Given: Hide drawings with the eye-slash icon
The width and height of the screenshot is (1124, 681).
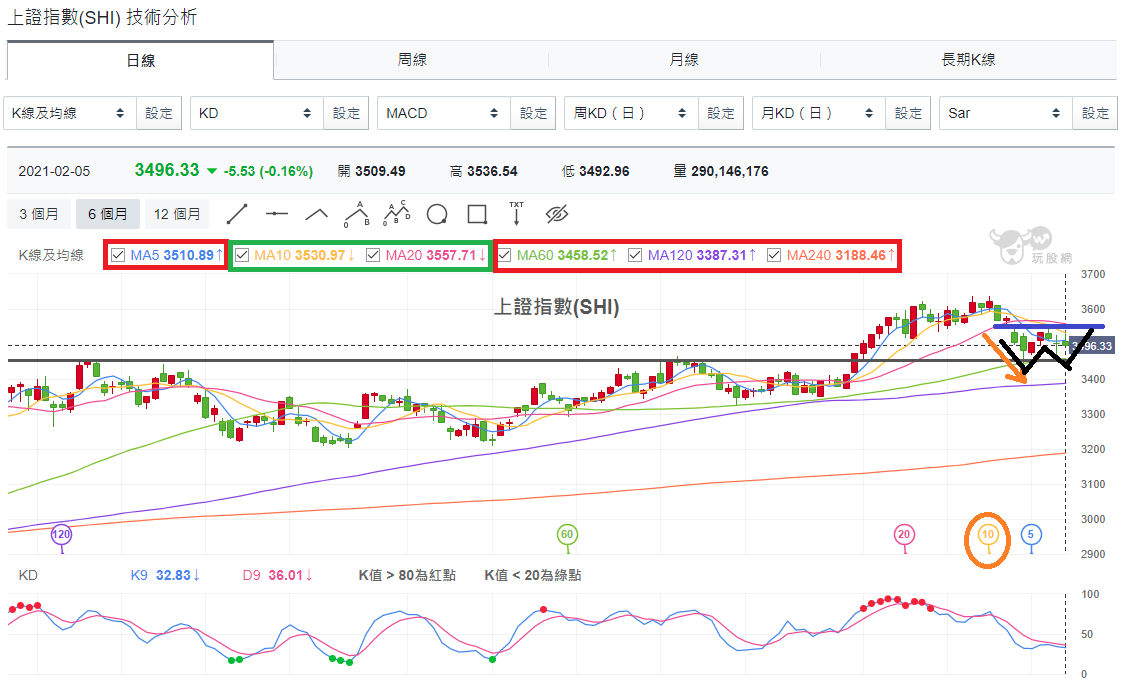Looking at the screenshot, I should point(556,214).
